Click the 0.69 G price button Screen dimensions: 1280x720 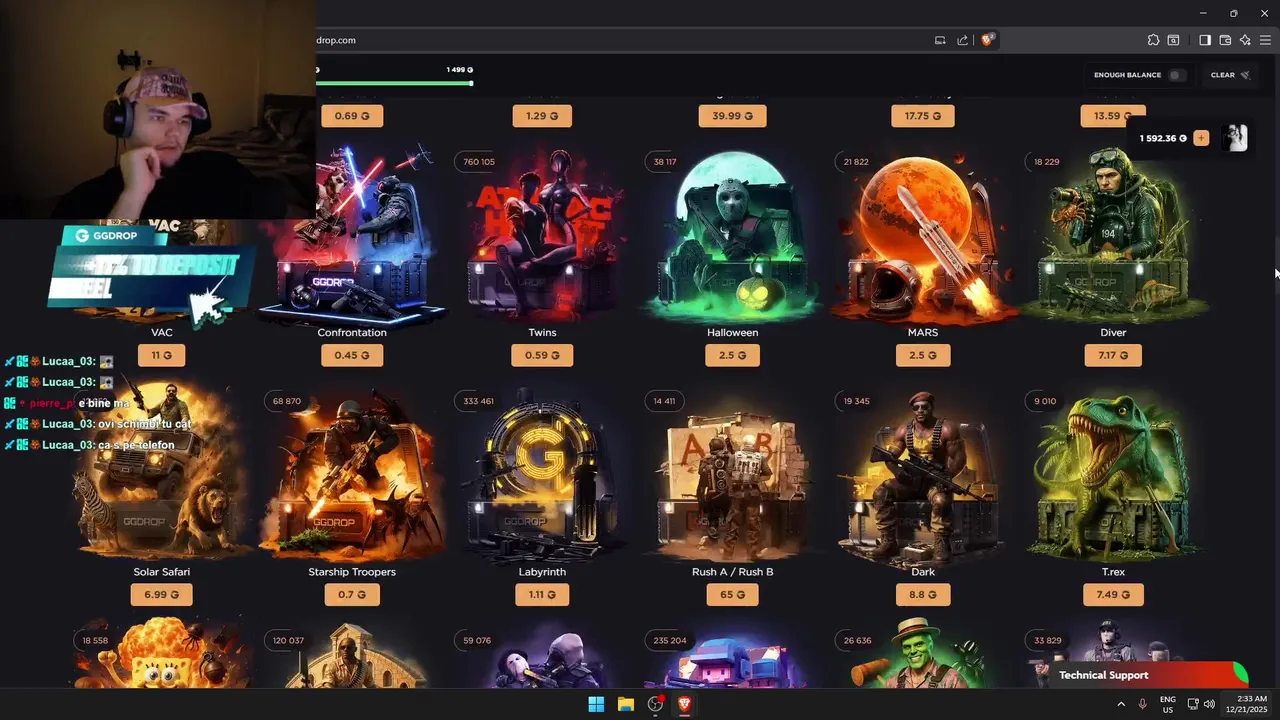click(x=352, y=116)
